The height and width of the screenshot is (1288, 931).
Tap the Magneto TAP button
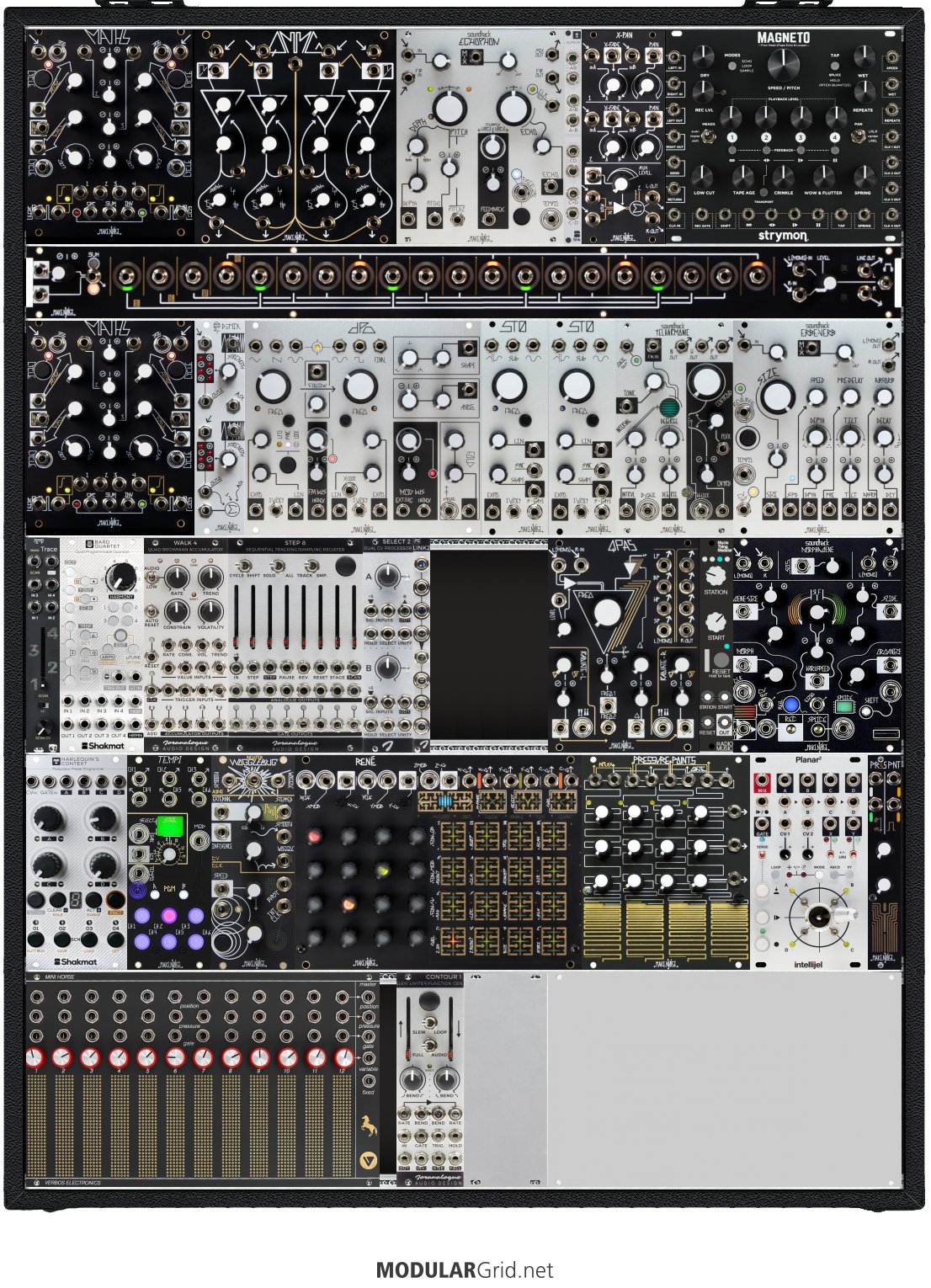pos(834,65)
